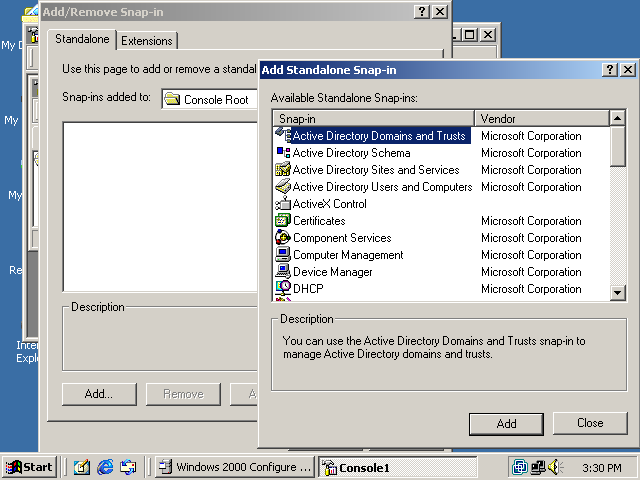Click the ActiveX Control icon
This screenshot has width=640, height=480.
(x=283, y=203)
